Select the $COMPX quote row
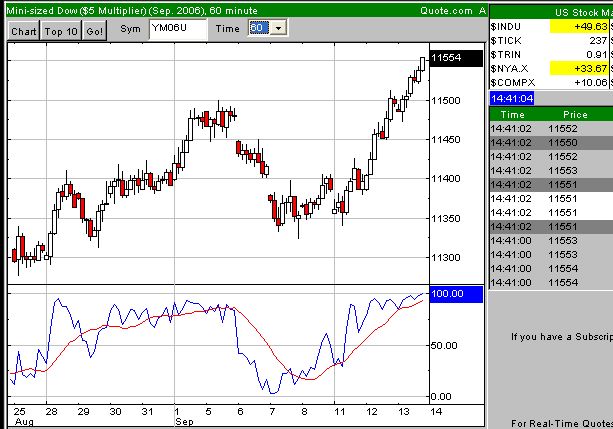Screen dimensions: 613x429 point(551,83)
